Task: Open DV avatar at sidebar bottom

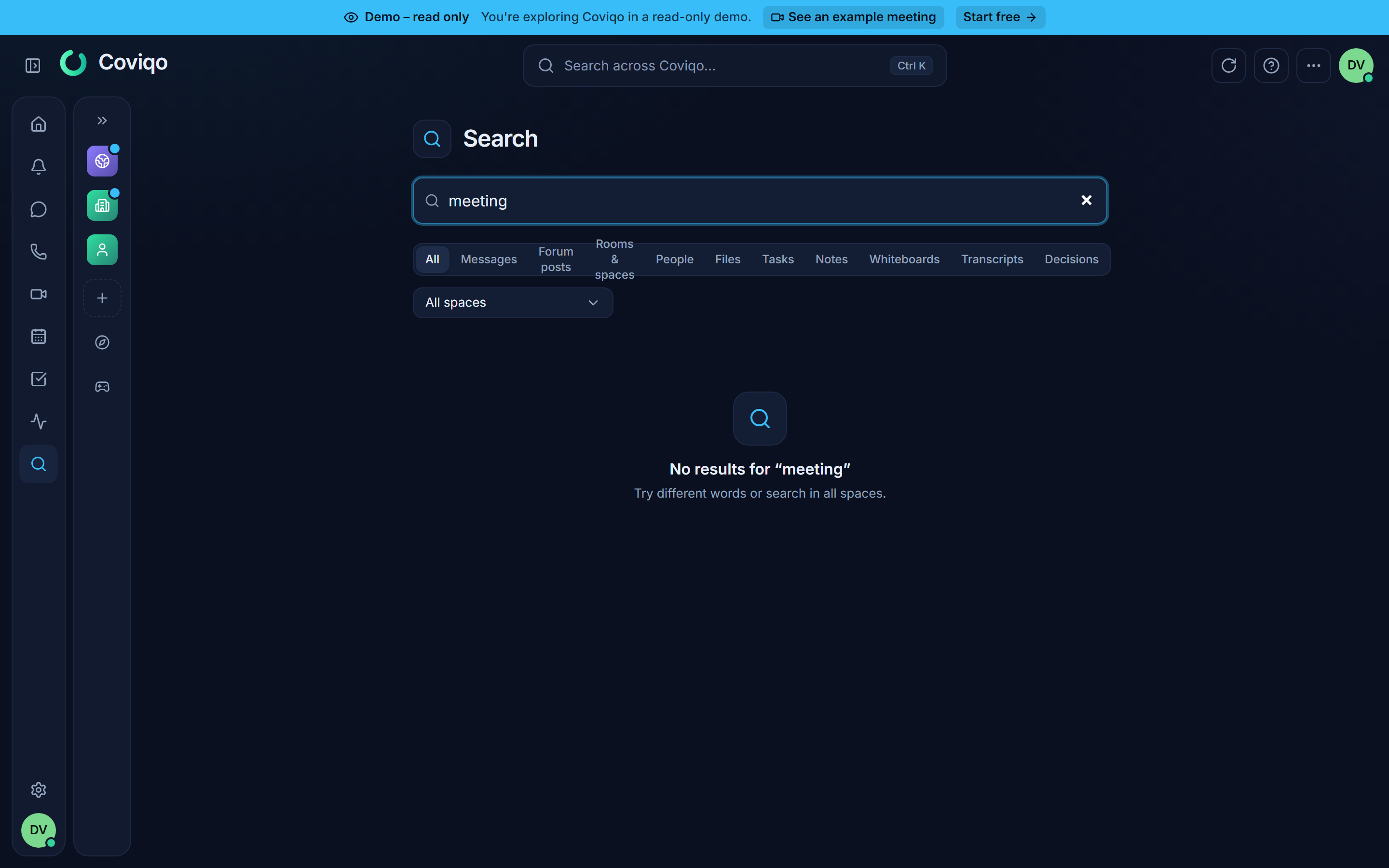Action: 39,830
